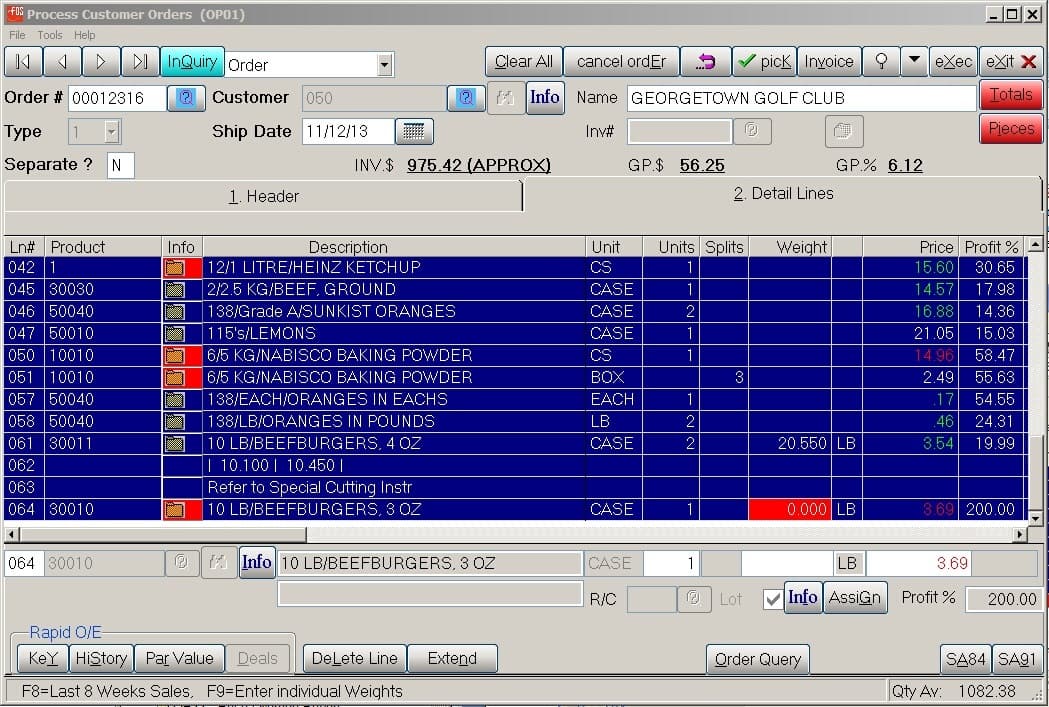Click the Info button next to Lot checkbox
Image resolution: width=1049 pixels, height=707 pixels.
click(x=803, y=597)
